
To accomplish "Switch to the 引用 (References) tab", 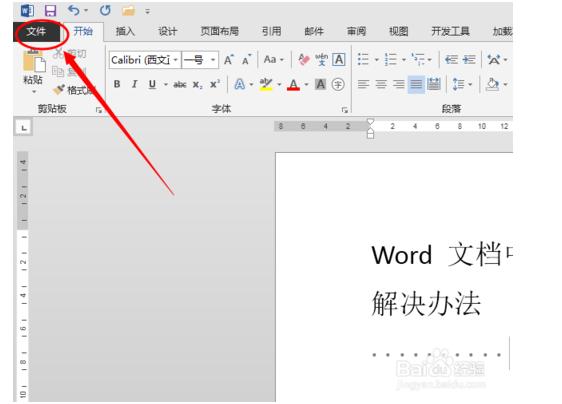I will tap(271, 32).
